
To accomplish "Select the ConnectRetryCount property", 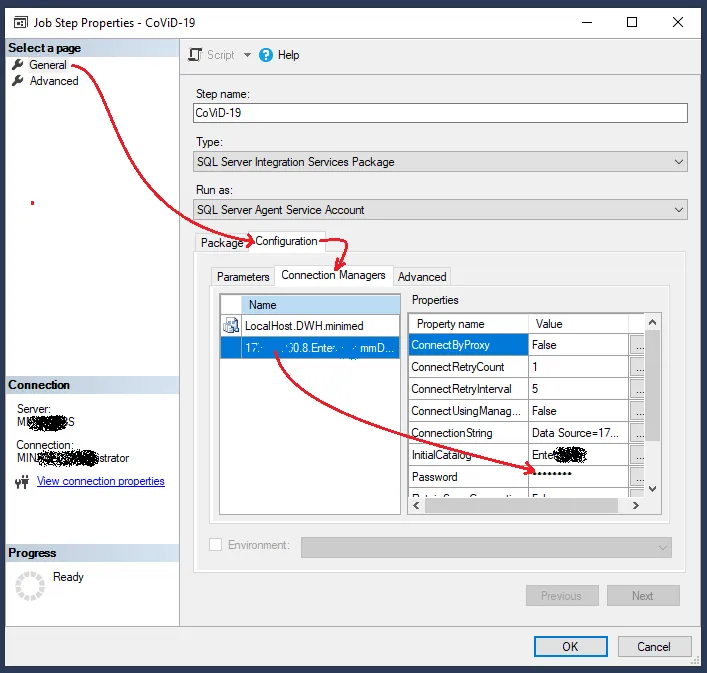I will click(468, 367).
